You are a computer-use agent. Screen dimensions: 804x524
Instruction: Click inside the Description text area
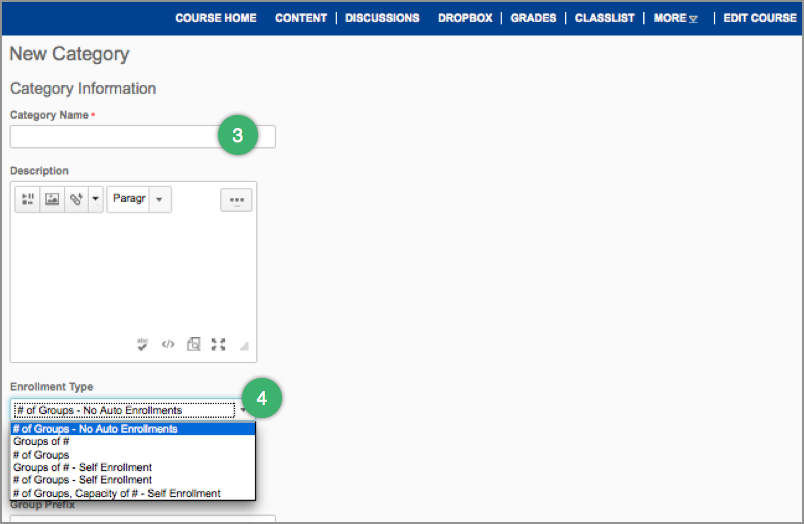click(x=133, y=272)
